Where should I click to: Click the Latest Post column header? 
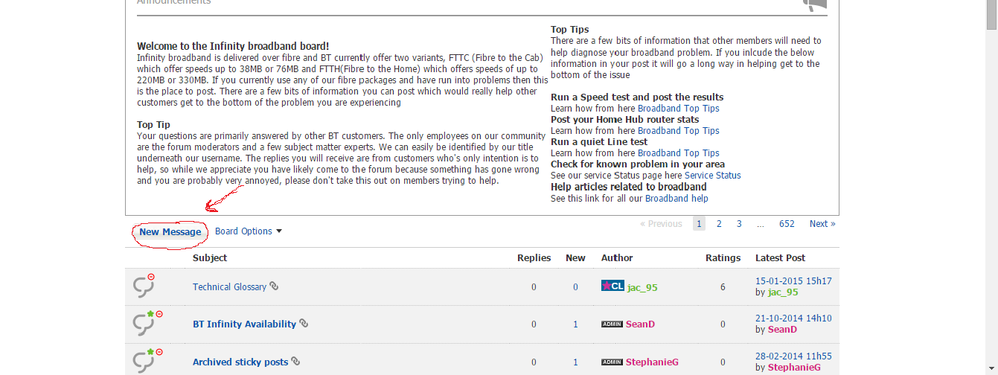pyautogui.click(x=780, y=258)
